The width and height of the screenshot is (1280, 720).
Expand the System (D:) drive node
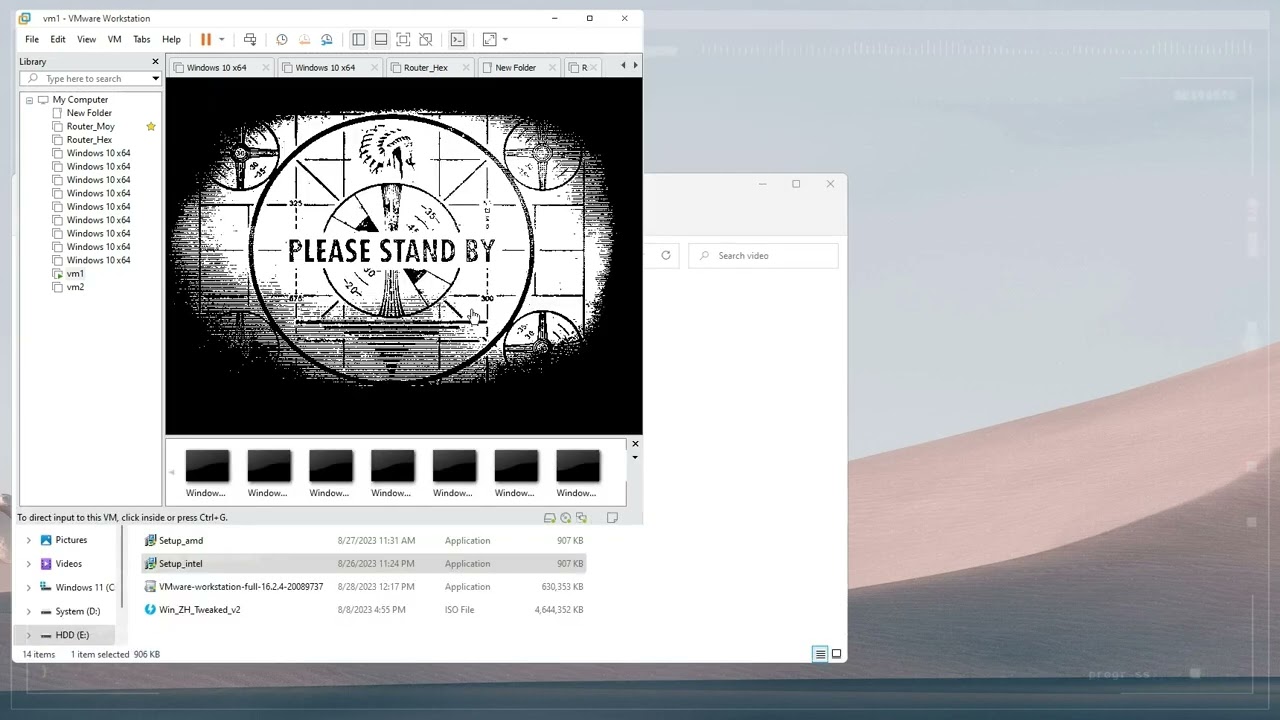pyautogui.click(x=28, y=611)
